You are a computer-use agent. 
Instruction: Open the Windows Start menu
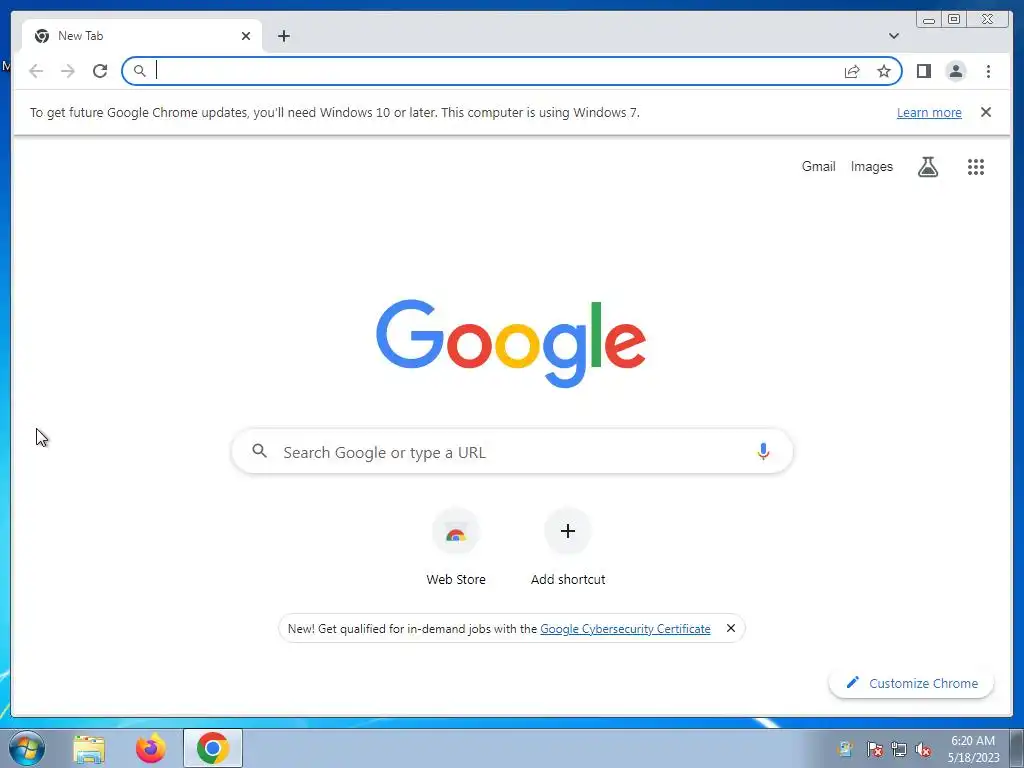pos(27,748)
